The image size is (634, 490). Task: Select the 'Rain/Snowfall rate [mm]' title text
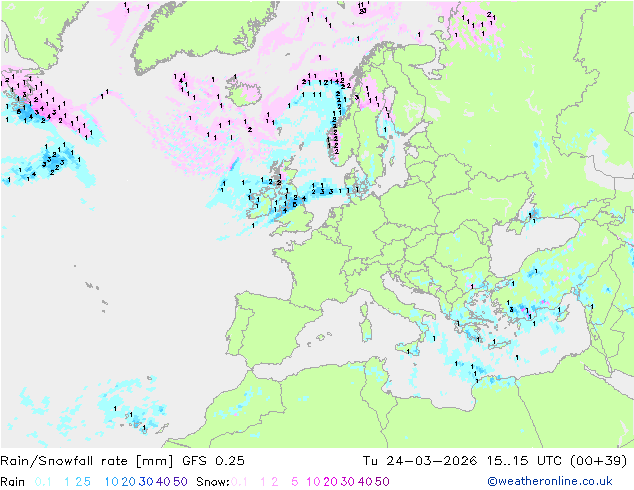coord(87,461)
